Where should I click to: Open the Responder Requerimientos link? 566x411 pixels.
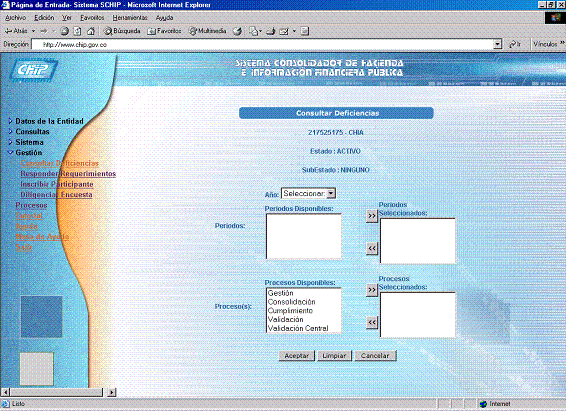(68, 174)
